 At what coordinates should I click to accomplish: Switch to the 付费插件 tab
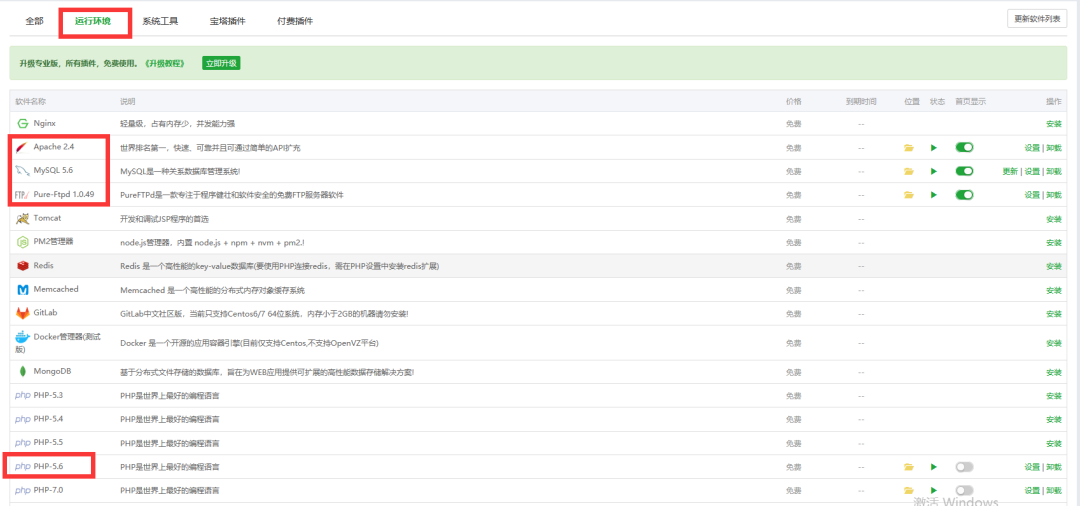point(295,21)
